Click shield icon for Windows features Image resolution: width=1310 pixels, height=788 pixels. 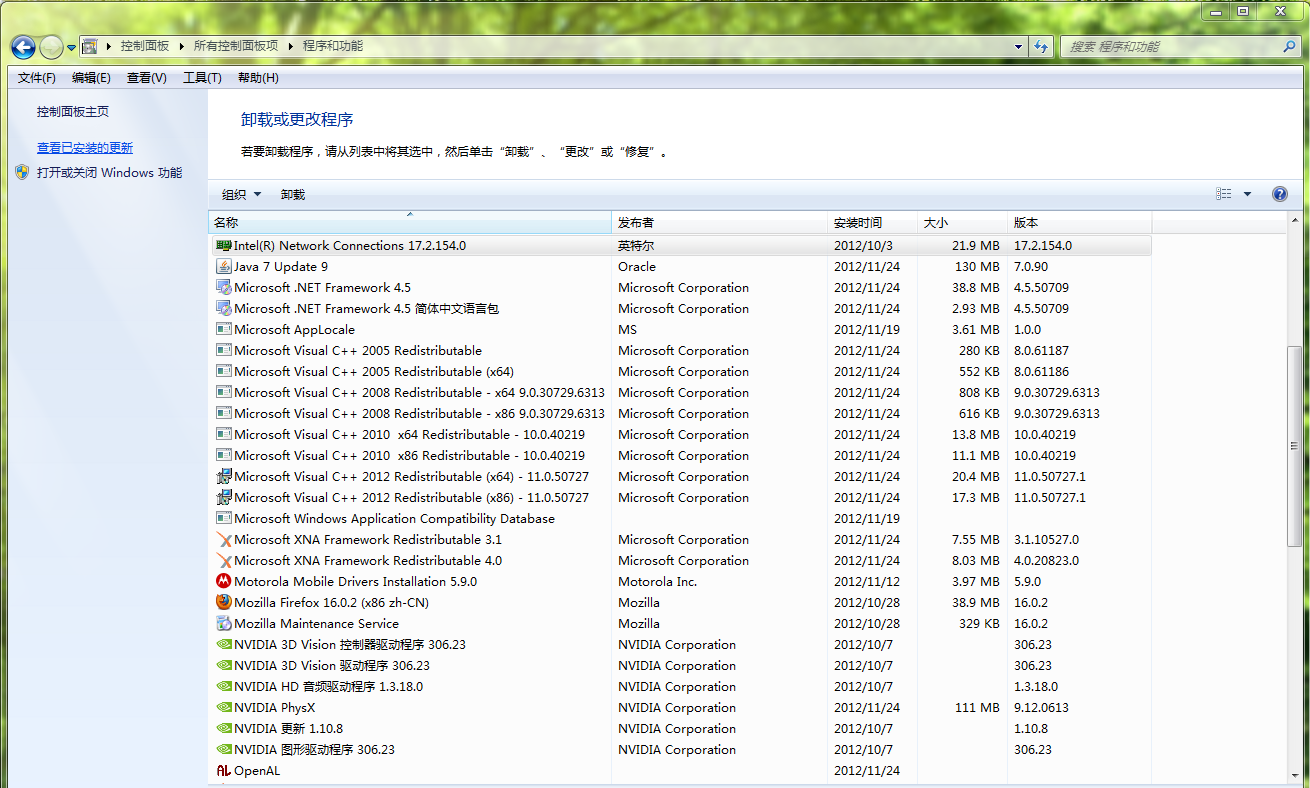click(22, 172)
